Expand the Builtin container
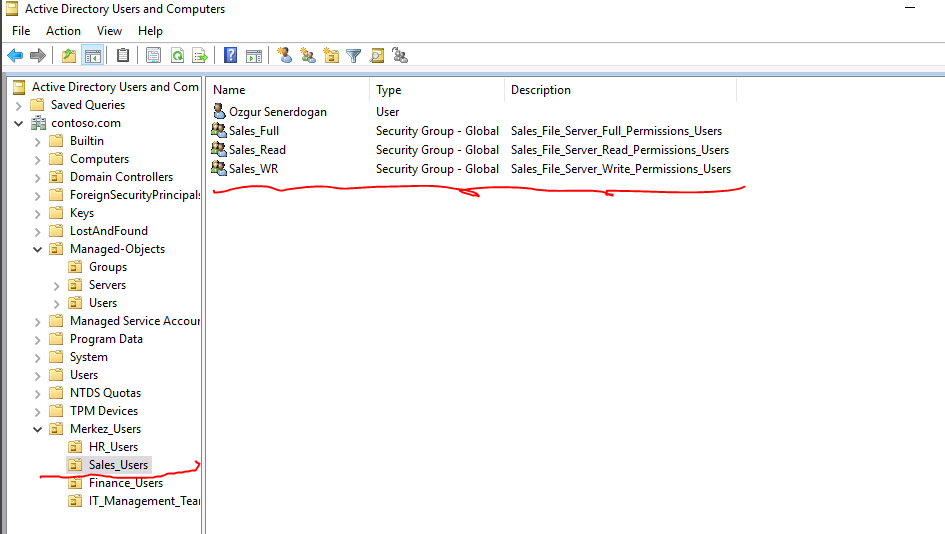 [37, 142]
